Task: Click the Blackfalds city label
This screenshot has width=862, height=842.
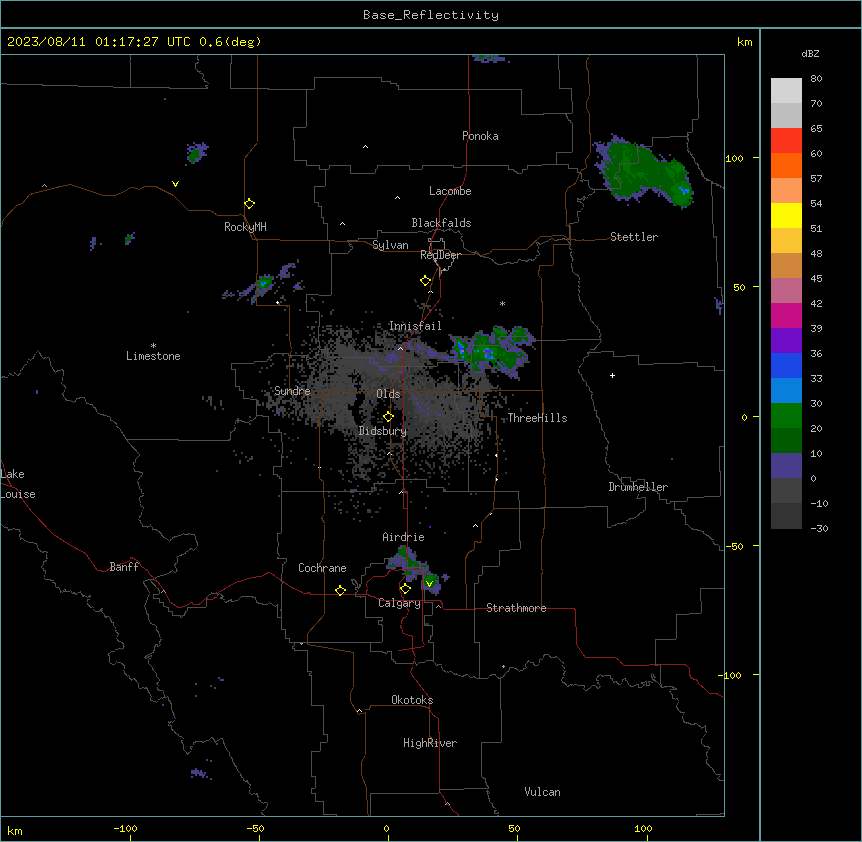Action: pyautogui.click(x=441, y=223)
